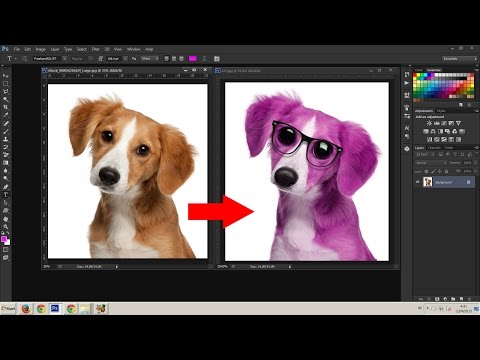The width and height of the screenshot is (480, 360).
Task: Toggle pixel layer filter in Layers panel
Action: point(441,155)
